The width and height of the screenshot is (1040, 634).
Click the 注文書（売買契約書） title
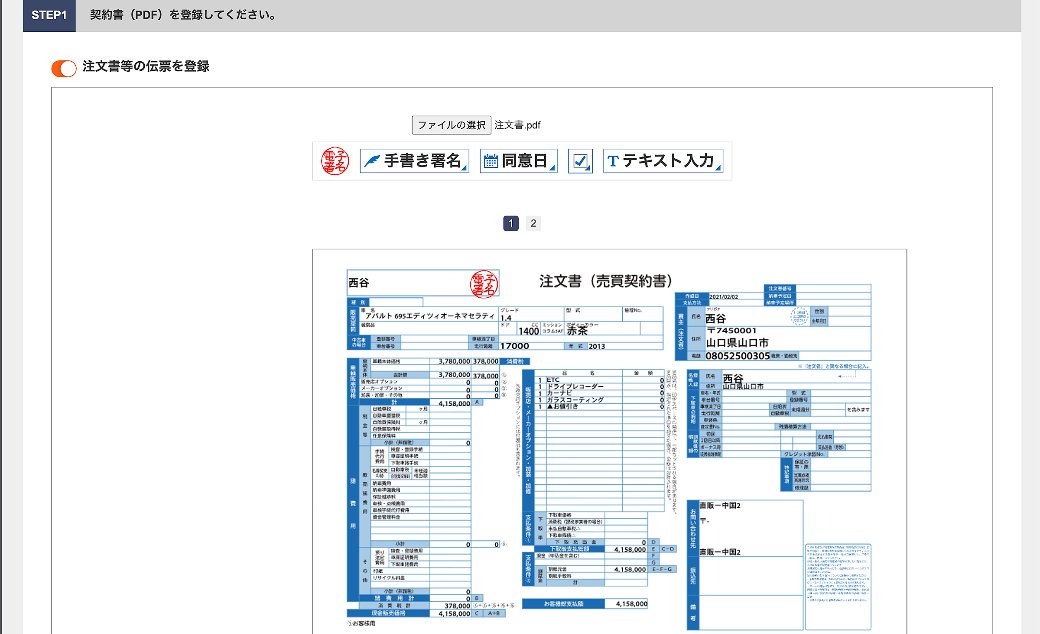606,281
